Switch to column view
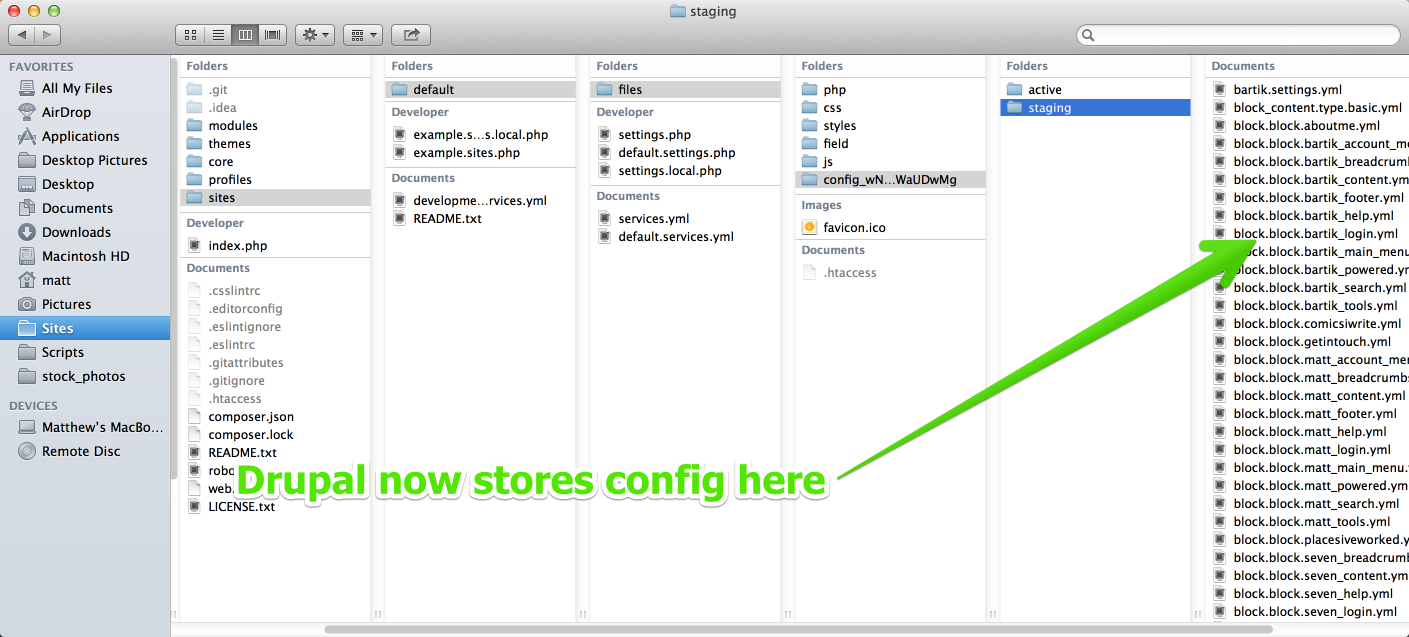The image size is (1409, 637). click(245, 35)
